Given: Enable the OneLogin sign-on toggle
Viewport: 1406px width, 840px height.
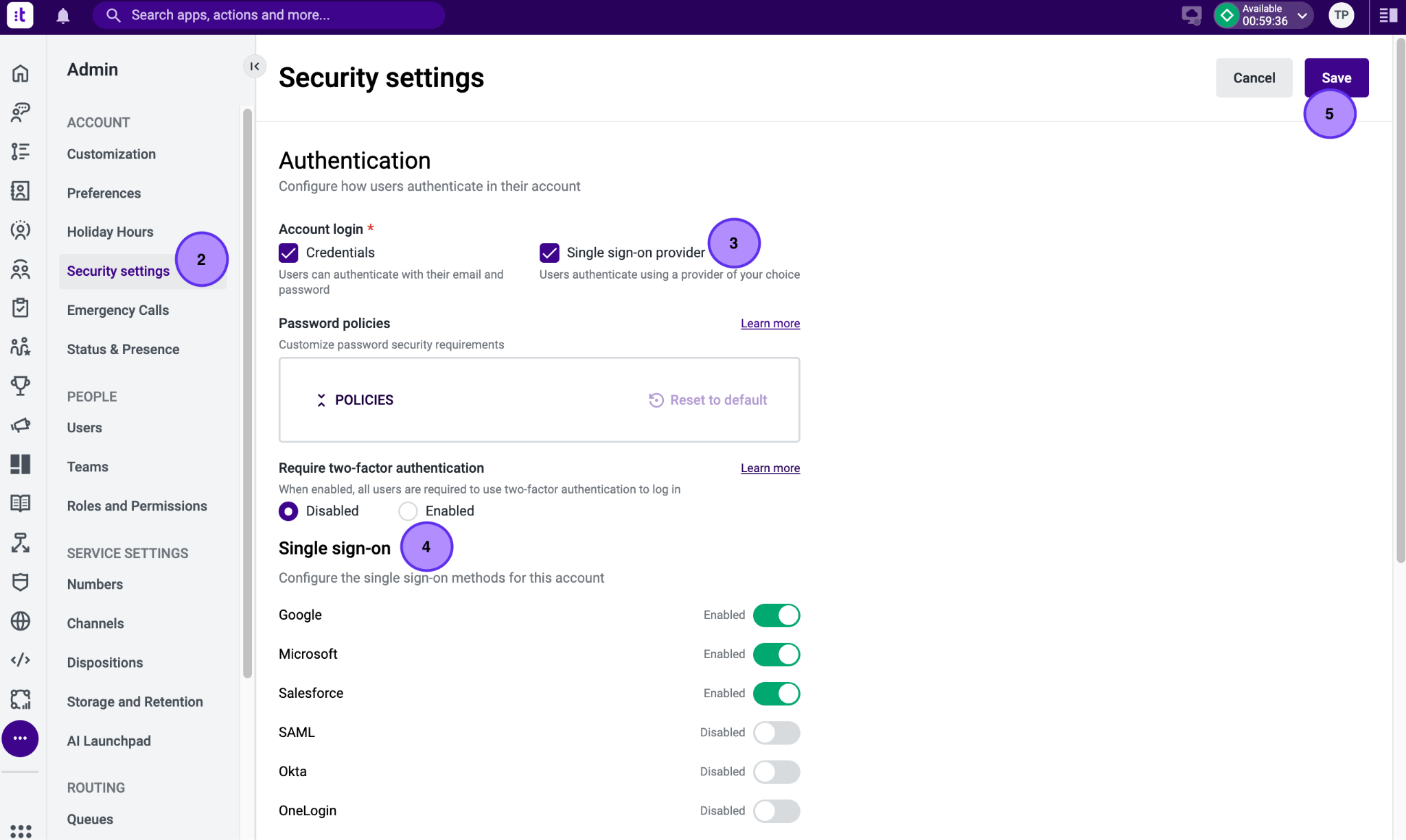Looking at the screenshot, I should (x=776, y=811).
